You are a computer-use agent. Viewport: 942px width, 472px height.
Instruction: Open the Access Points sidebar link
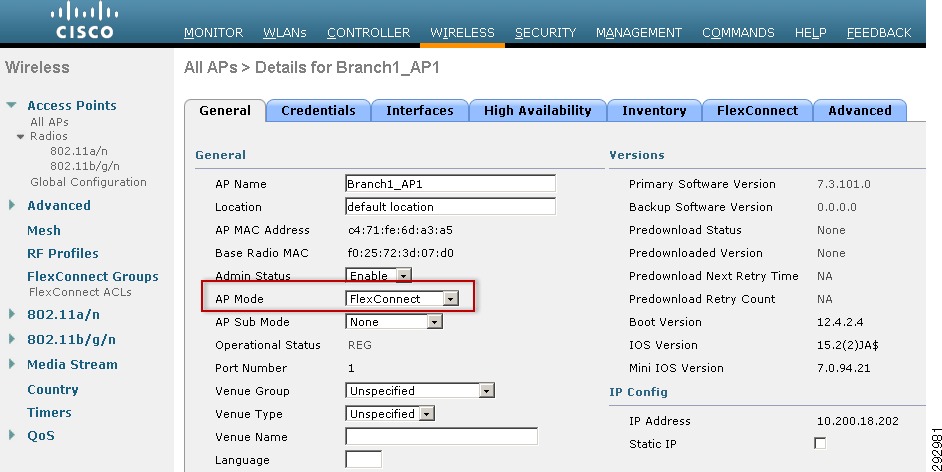pos(72,106)
